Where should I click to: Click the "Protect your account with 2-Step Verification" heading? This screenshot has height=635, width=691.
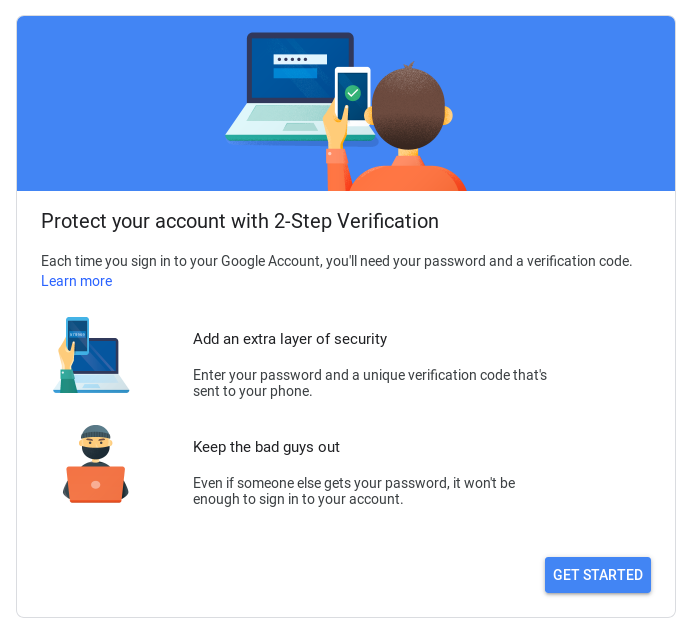240,221
